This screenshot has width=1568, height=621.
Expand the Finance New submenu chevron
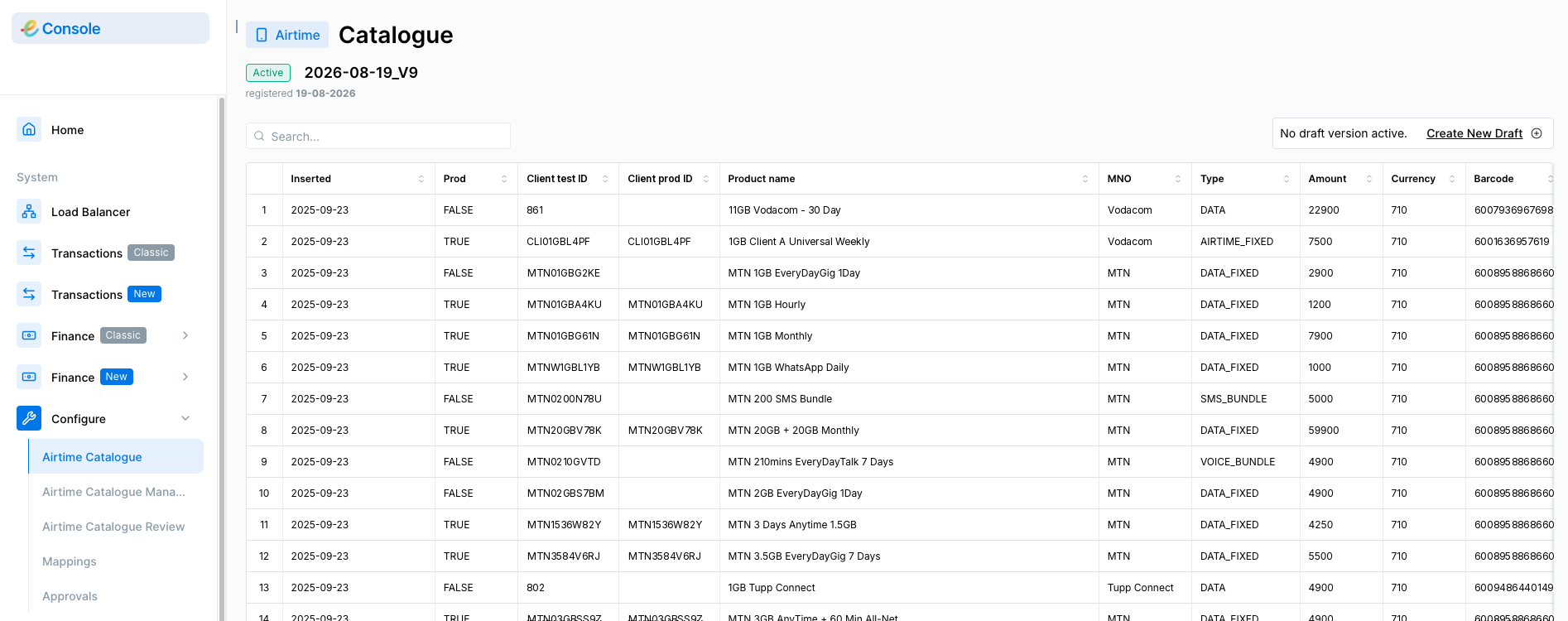185,377
